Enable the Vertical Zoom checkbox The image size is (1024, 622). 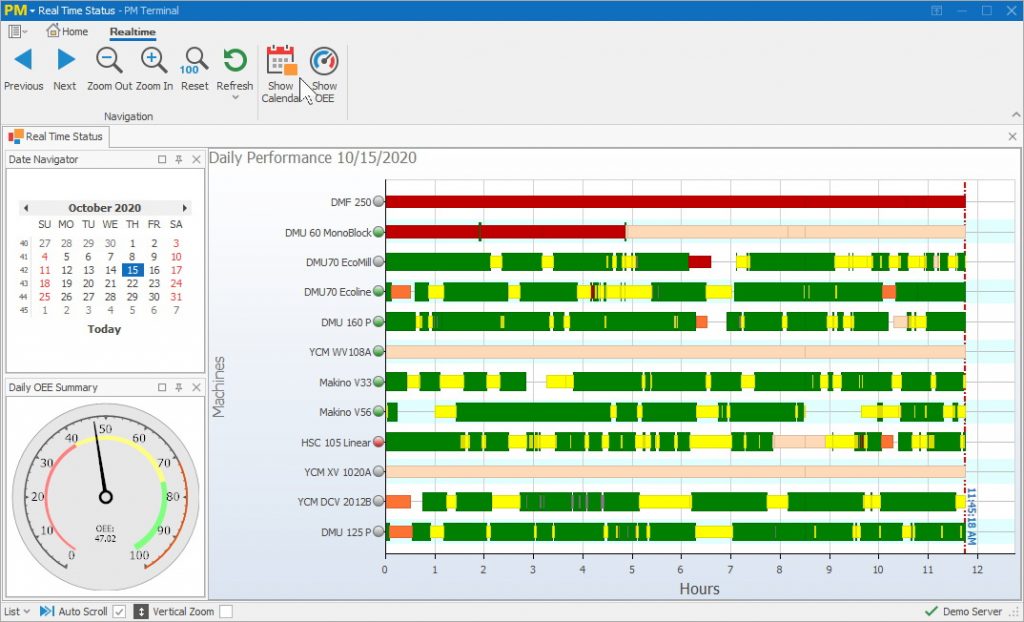pos(225,612)
